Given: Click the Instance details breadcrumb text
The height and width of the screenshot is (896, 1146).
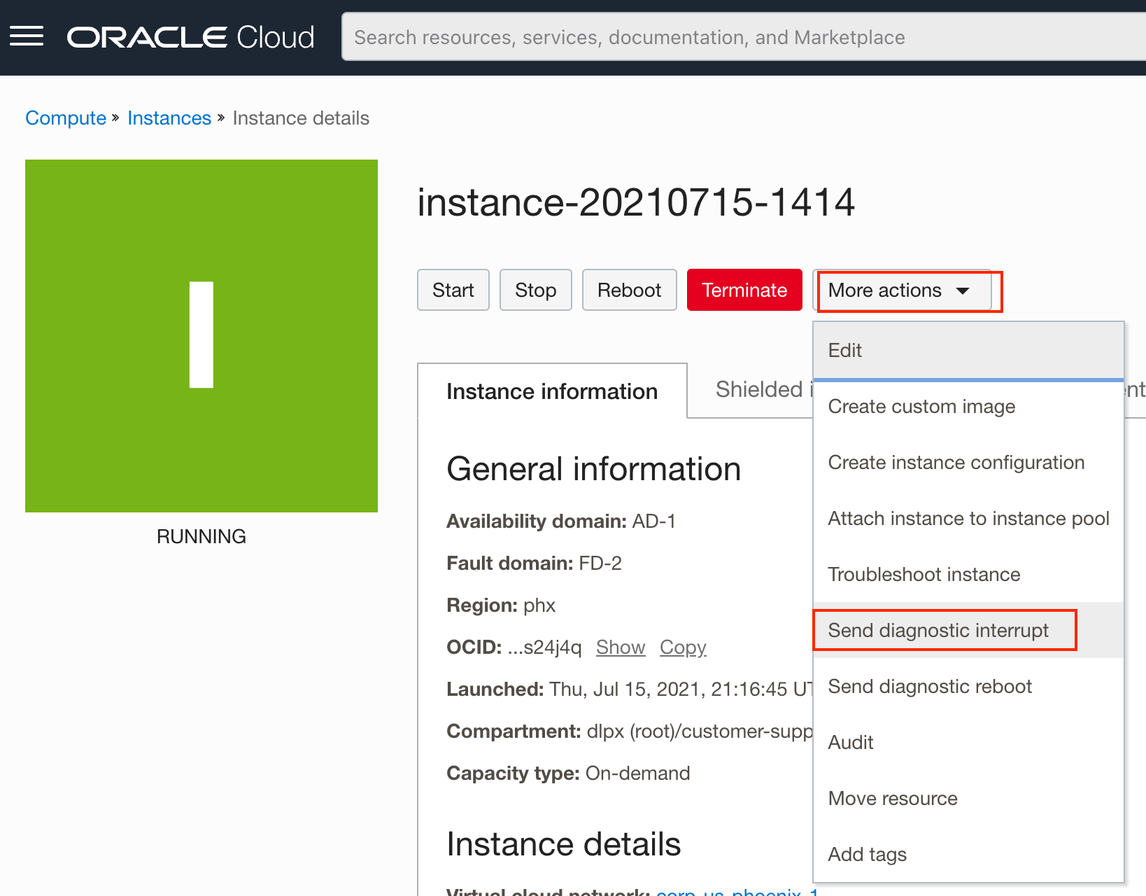Looking at the screenshot, I should (300, 118).
